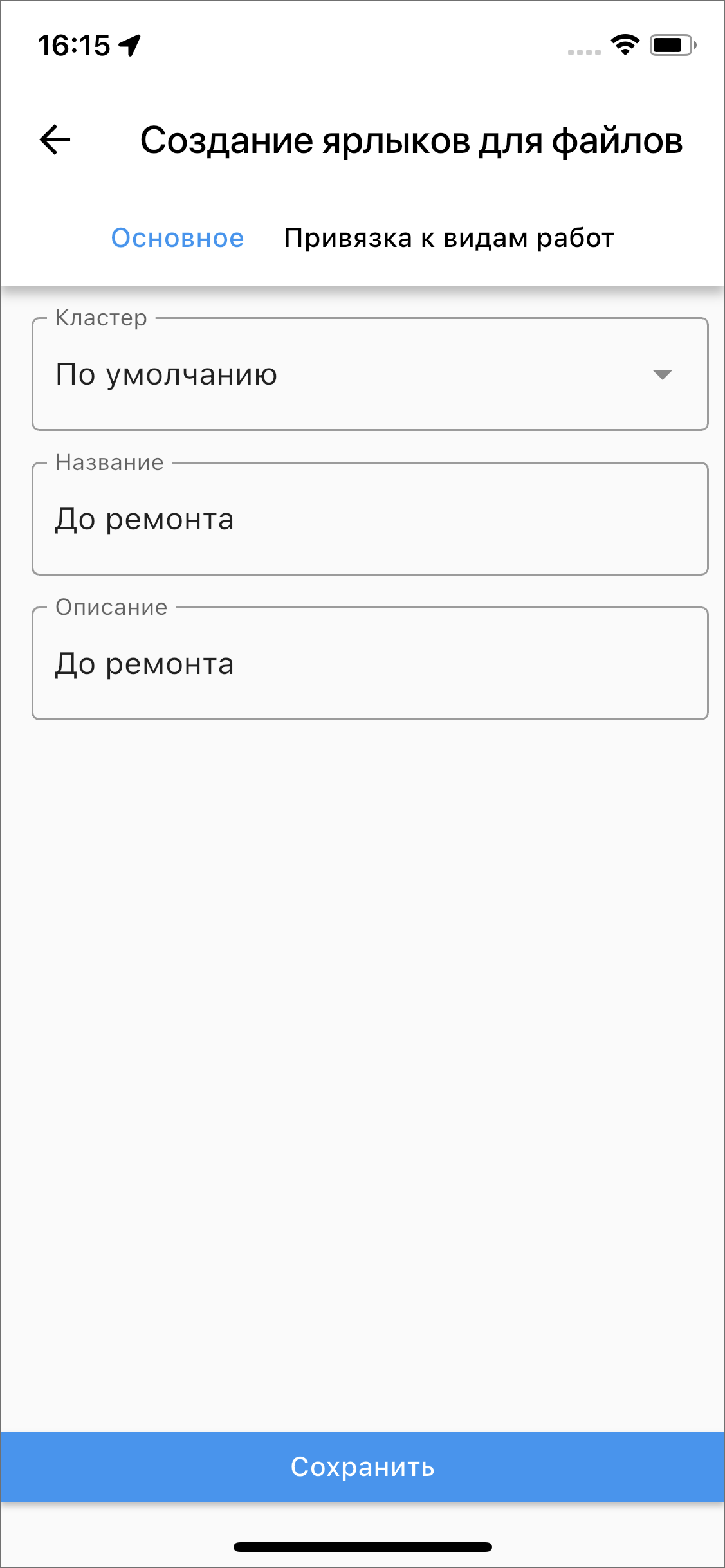Focus the Название input field
The width and height of the screenshot is (725, 1568).
coord(370,519)
